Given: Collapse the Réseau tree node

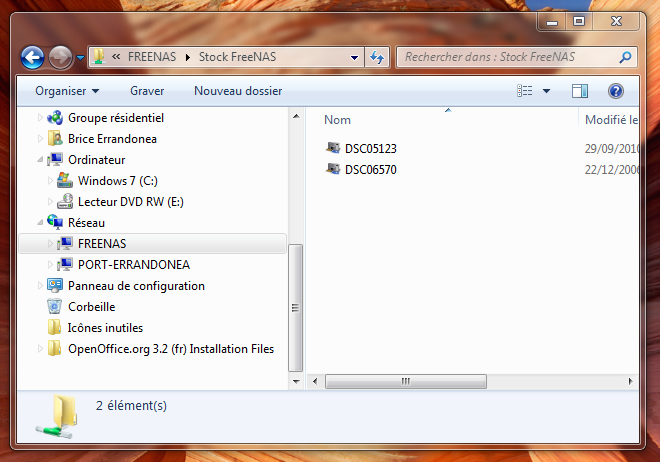Looking at the screenshot, I should click(x=40, y=223).
